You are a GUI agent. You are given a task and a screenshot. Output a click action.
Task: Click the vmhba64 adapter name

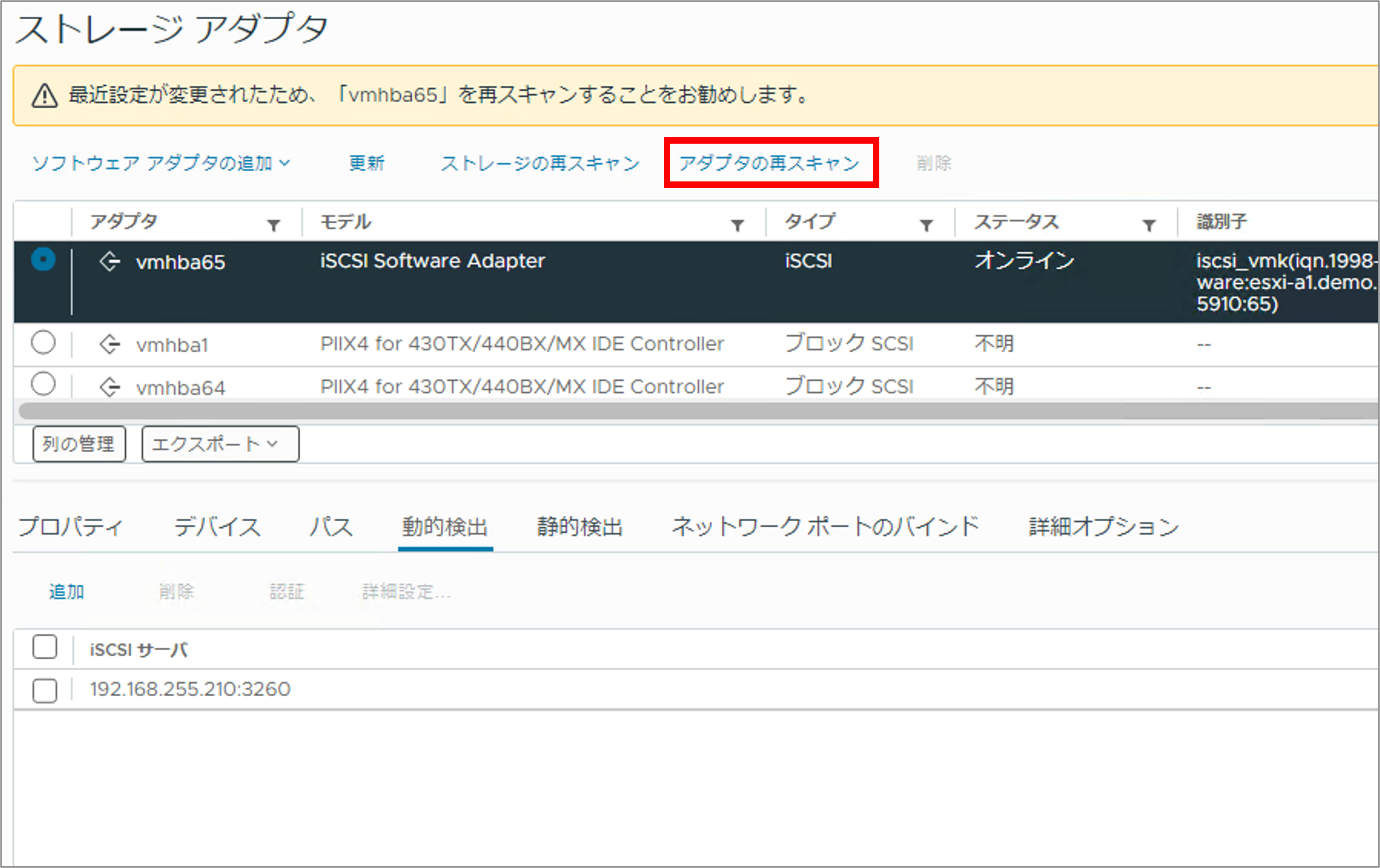tap(181, 388)
